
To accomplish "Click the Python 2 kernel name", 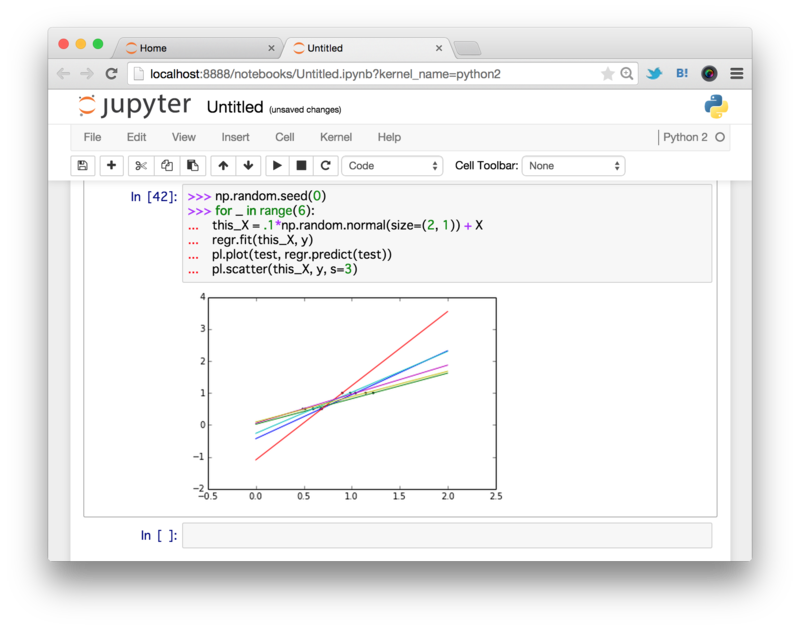I will (685, 137).
